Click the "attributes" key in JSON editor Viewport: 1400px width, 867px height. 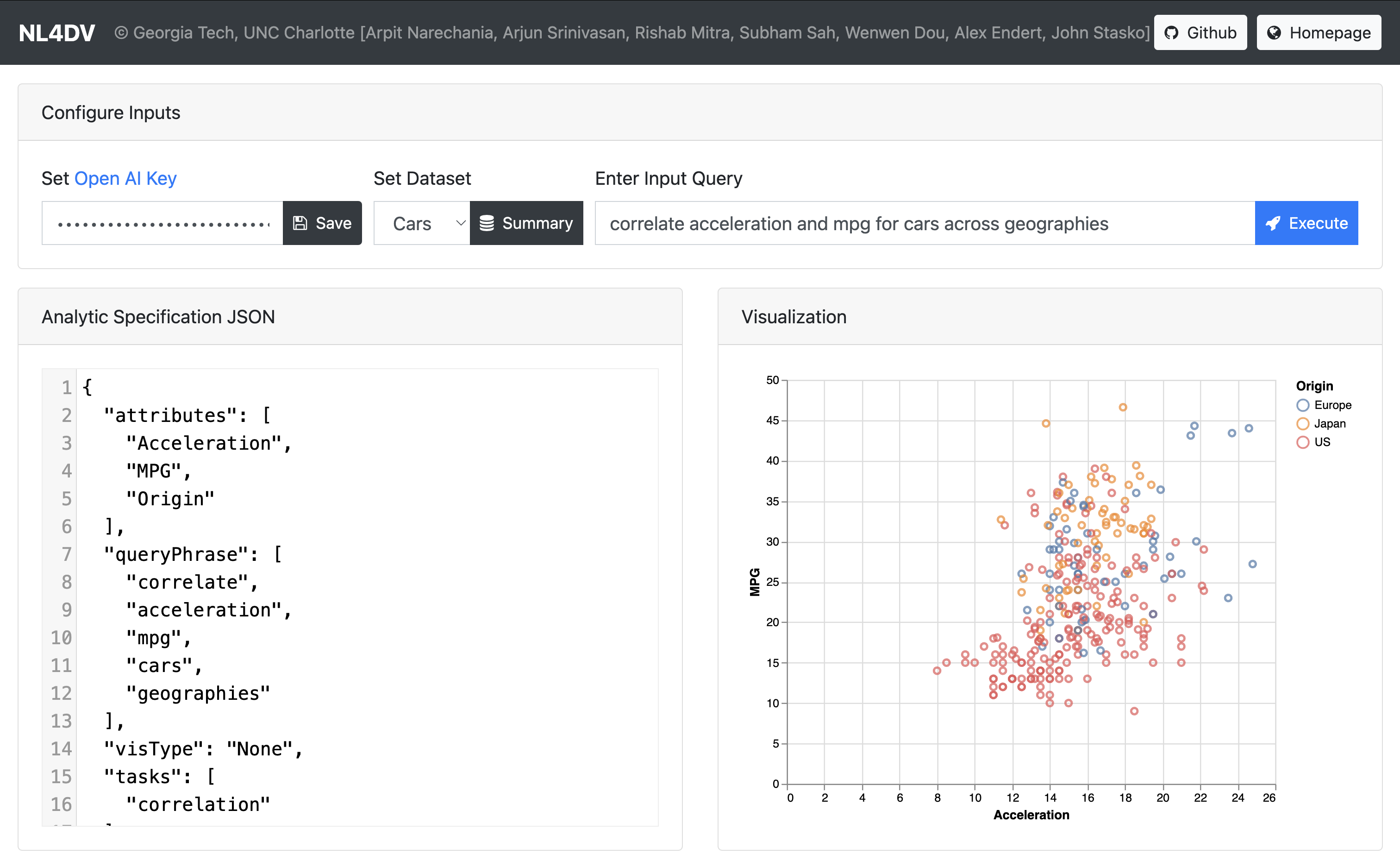coord(169,415)
